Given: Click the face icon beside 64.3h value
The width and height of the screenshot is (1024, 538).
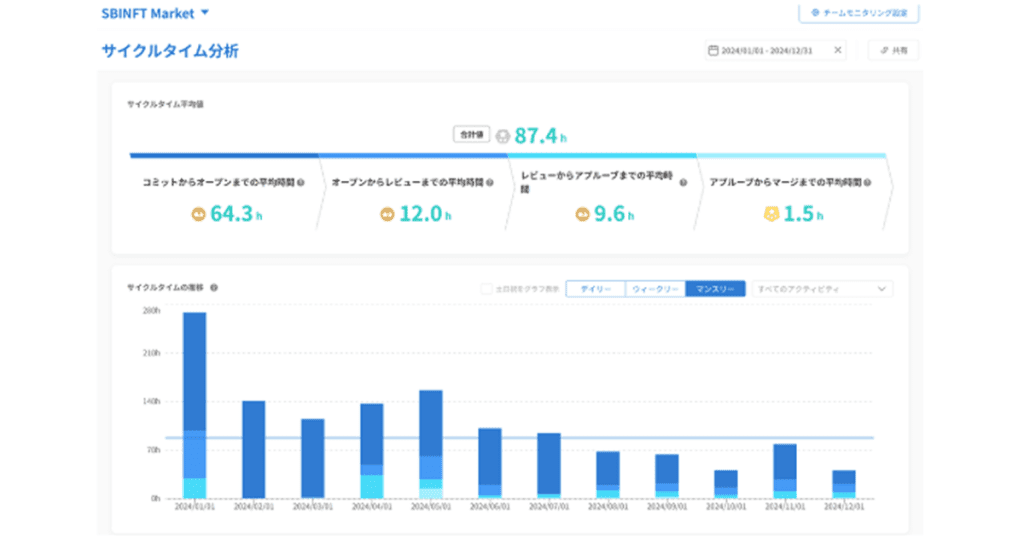Looking at the screenshot, I should [x=198, y=214].
